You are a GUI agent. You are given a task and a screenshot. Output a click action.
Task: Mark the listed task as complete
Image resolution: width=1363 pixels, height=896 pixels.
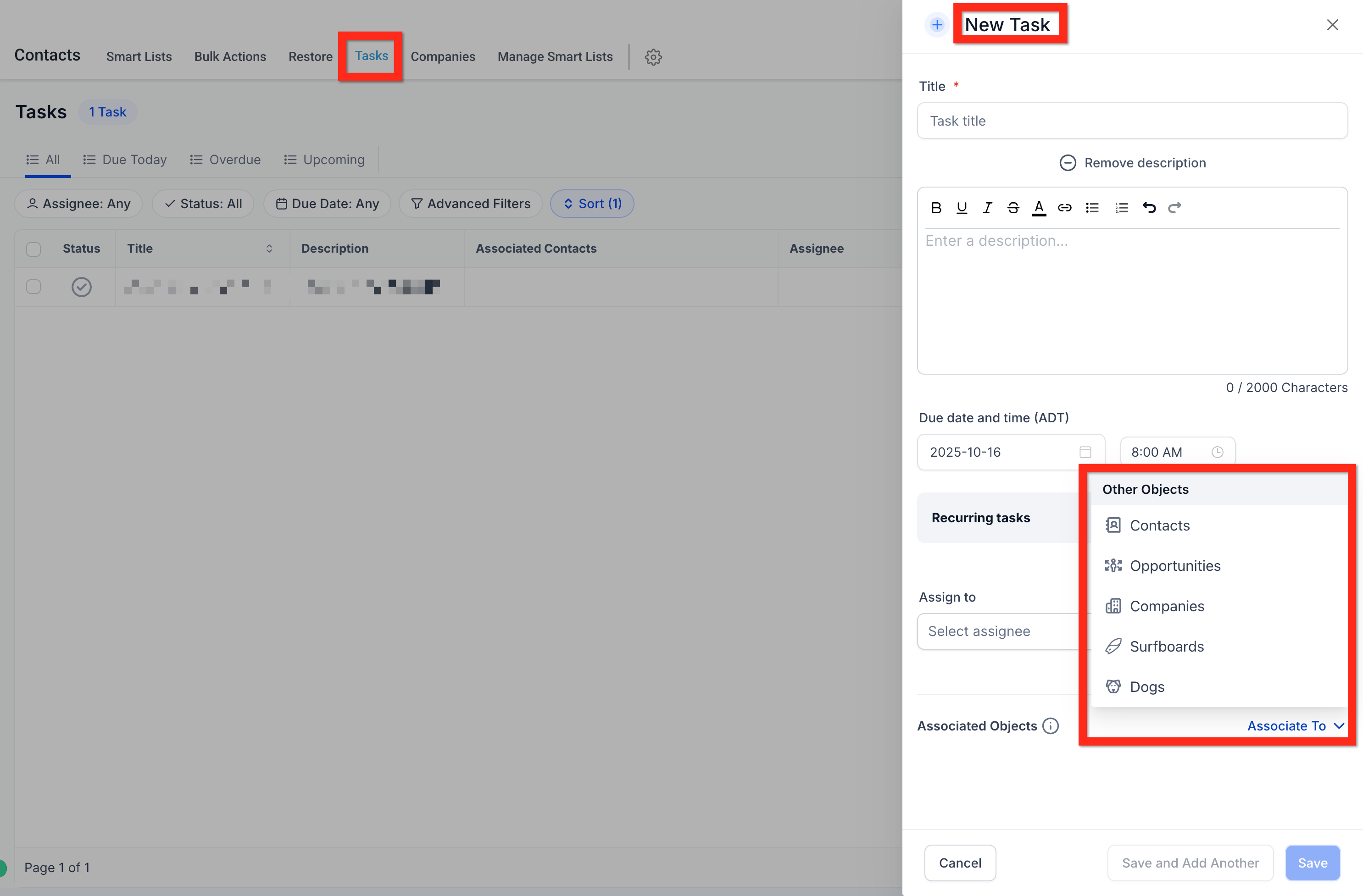(81, 287)
